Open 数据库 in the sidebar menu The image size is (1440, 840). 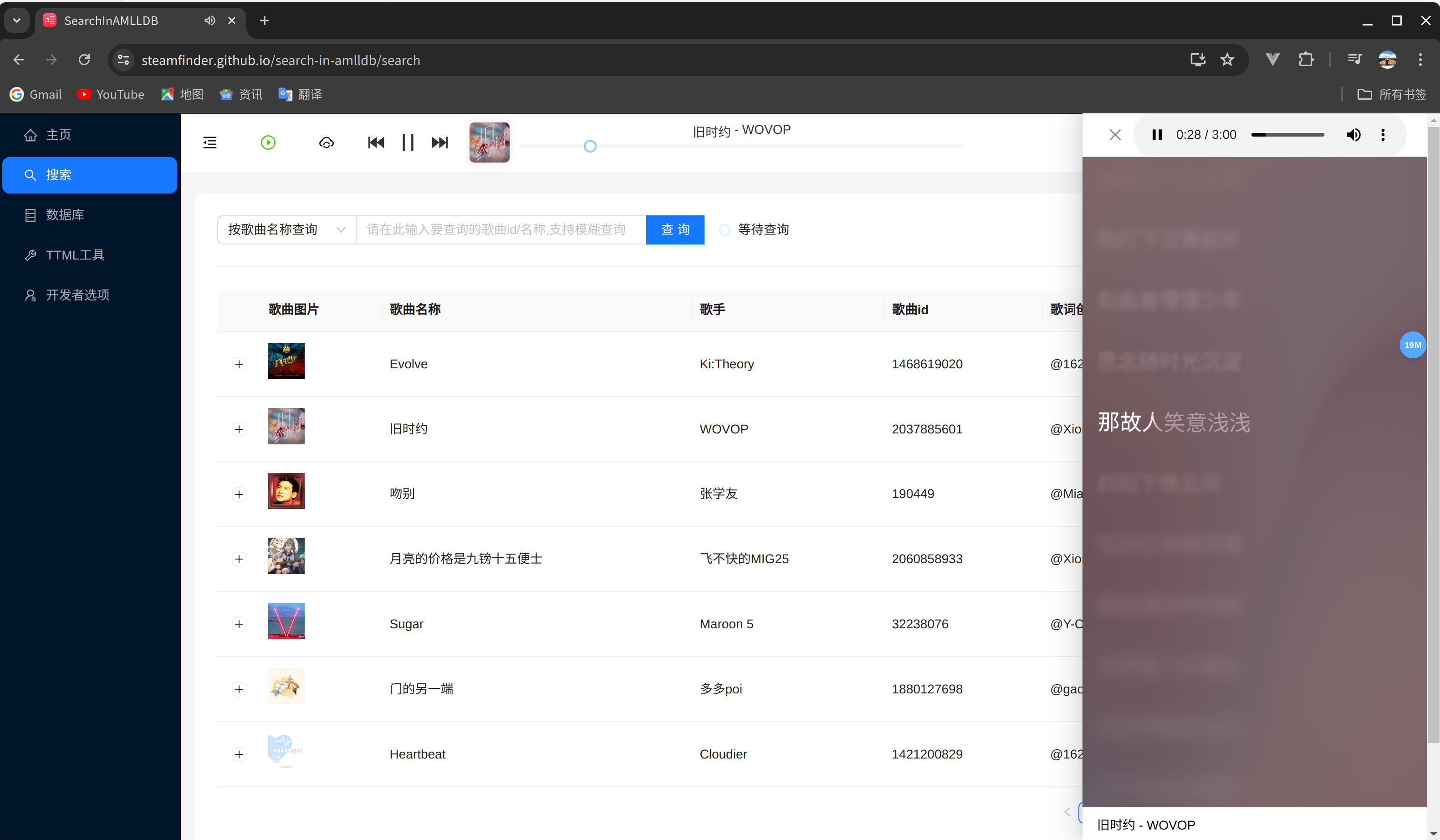tap(65, 215)
